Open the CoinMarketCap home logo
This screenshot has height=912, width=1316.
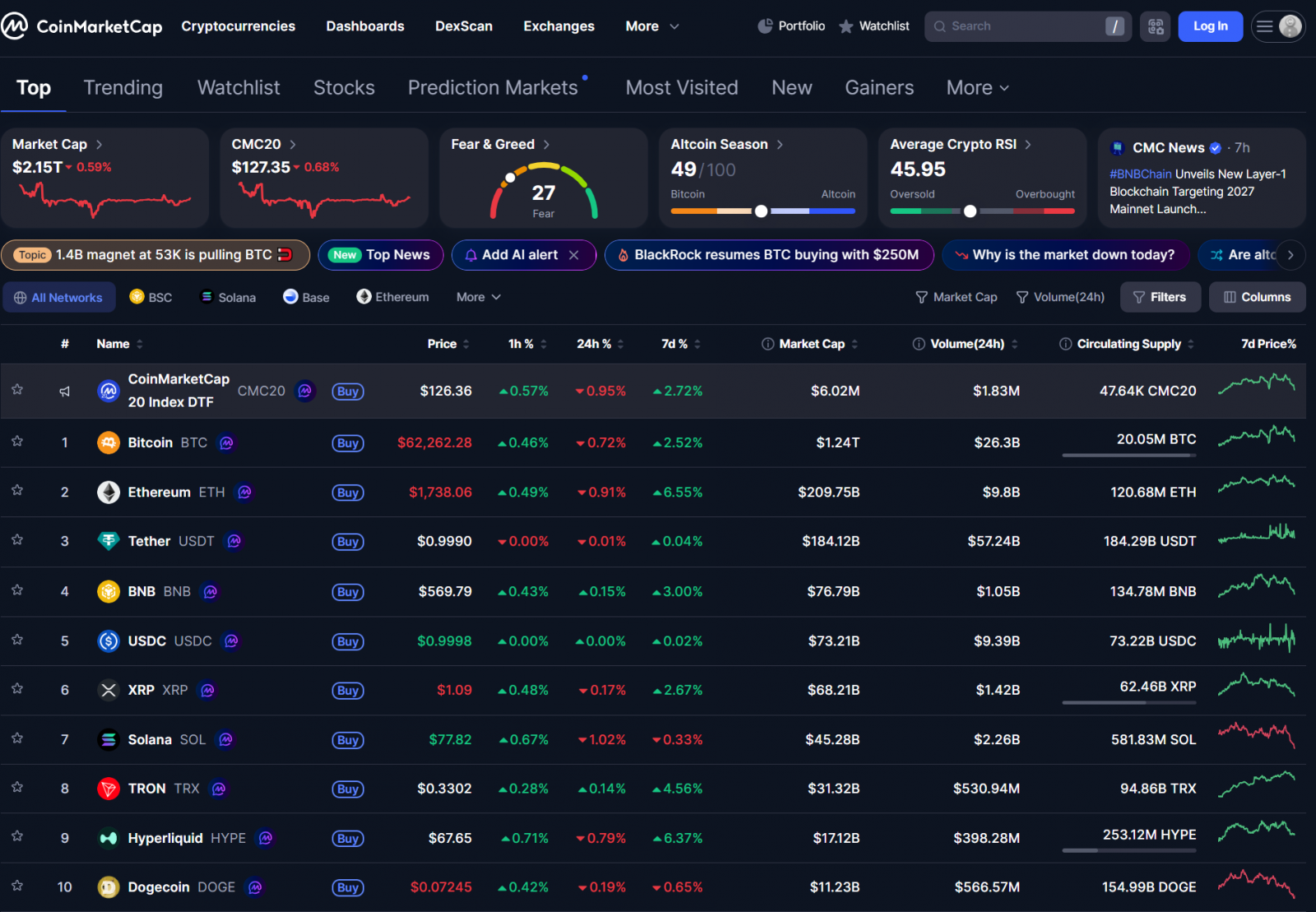(x=81, y=26)
